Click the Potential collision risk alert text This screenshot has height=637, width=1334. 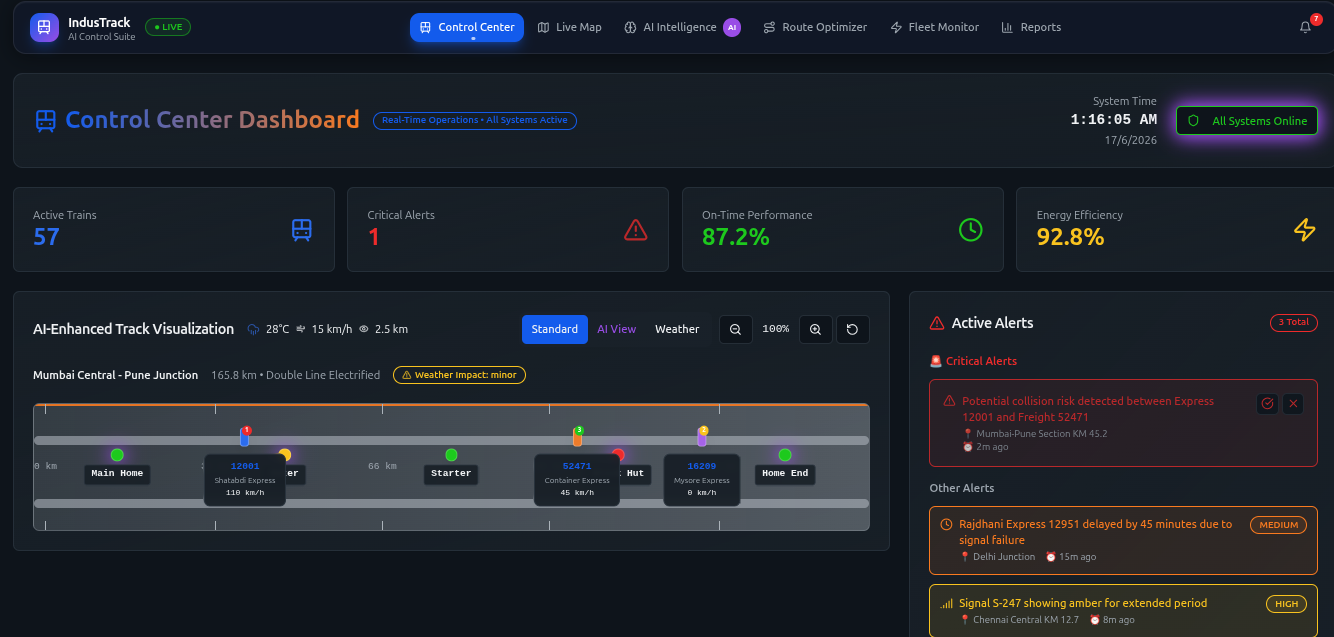(1088, 409)
